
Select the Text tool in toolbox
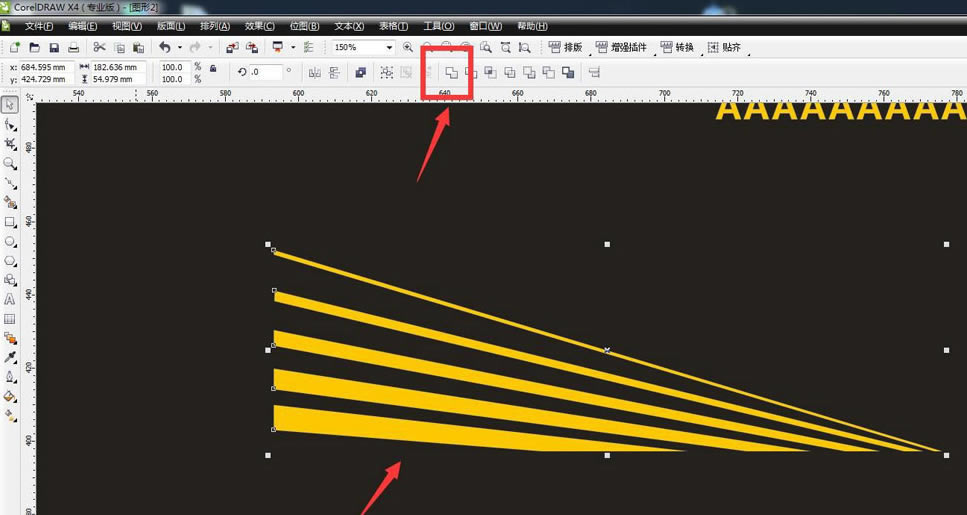[10, 300]
